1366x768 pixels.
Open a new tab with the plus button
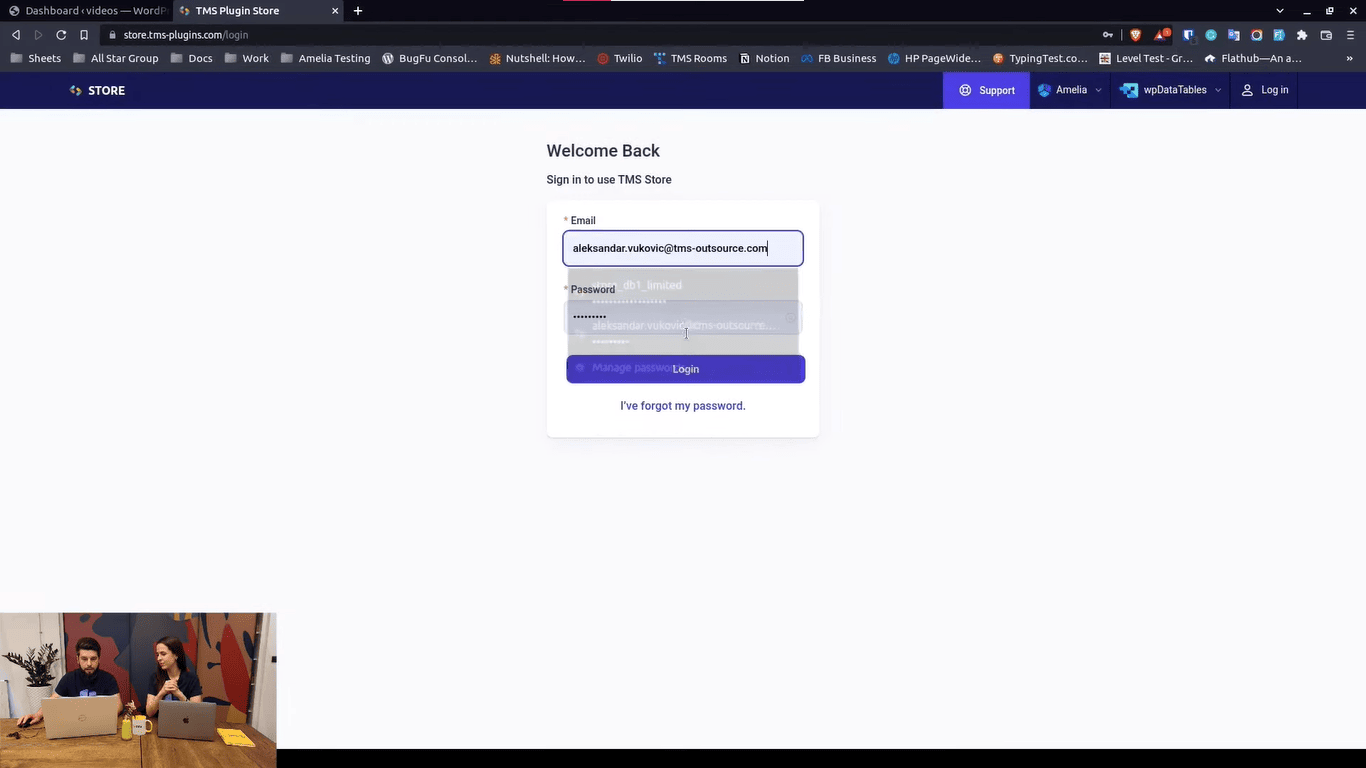click(x=358, y=11)
